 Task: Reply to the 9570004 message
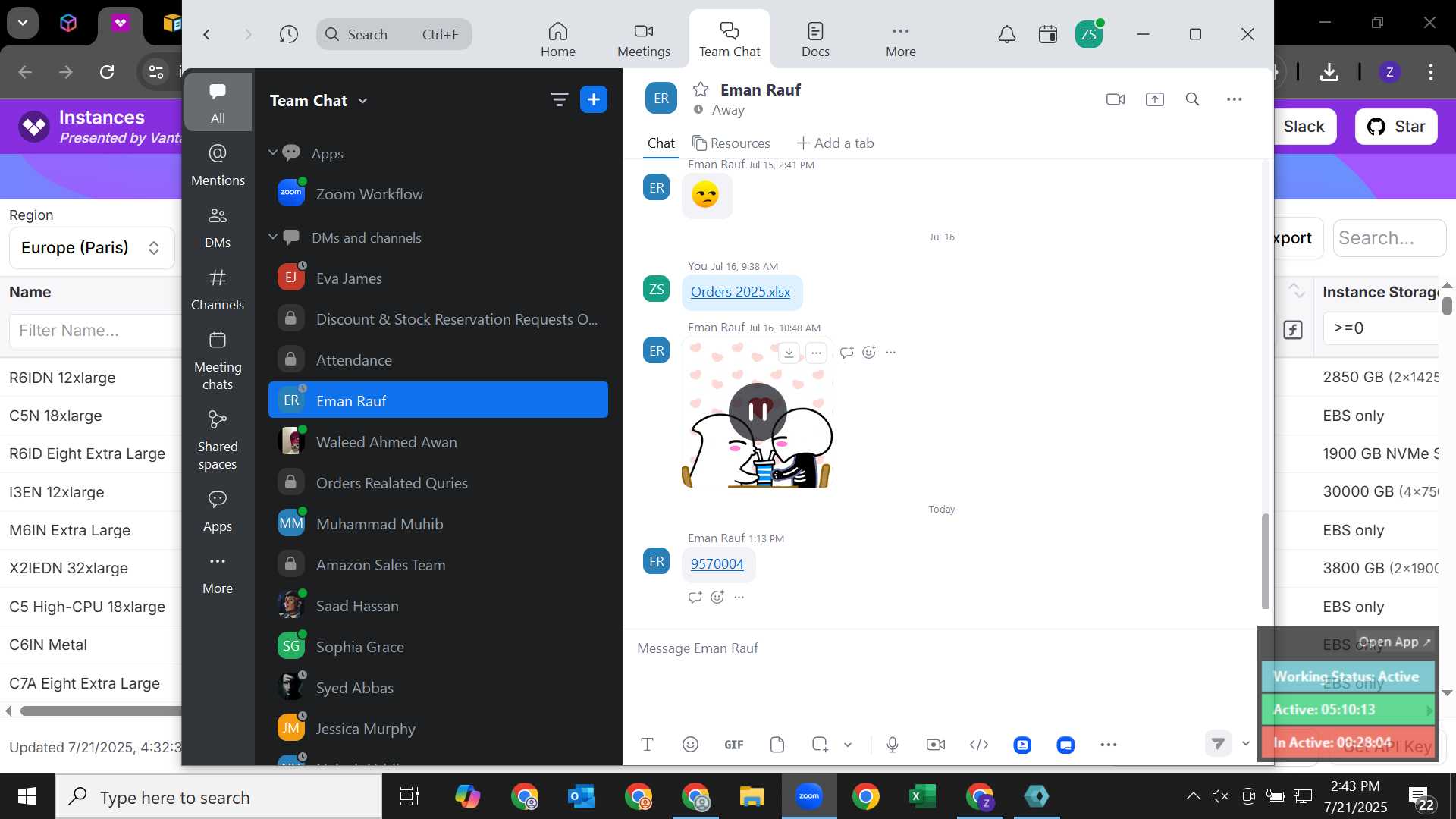(695, 598)
